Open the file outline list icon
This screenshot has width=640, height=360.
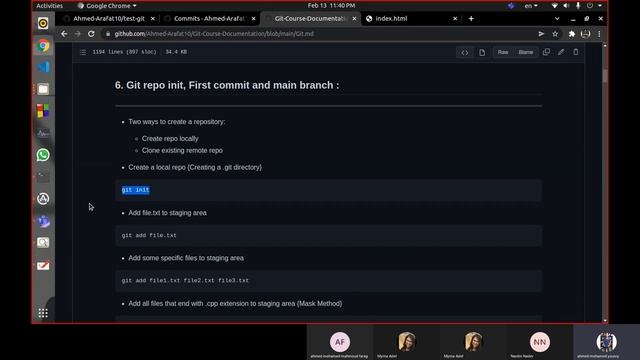tap(83, 52)
